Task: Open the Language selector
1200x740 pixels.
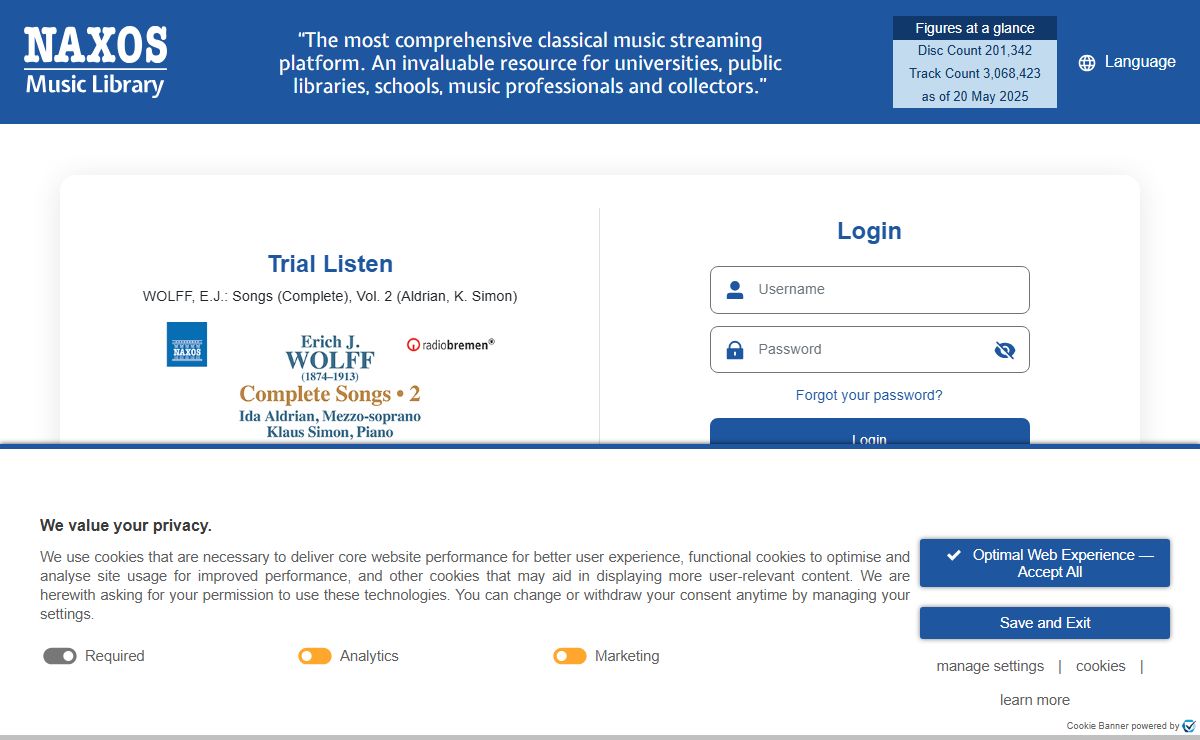Action: (1127, 62)
